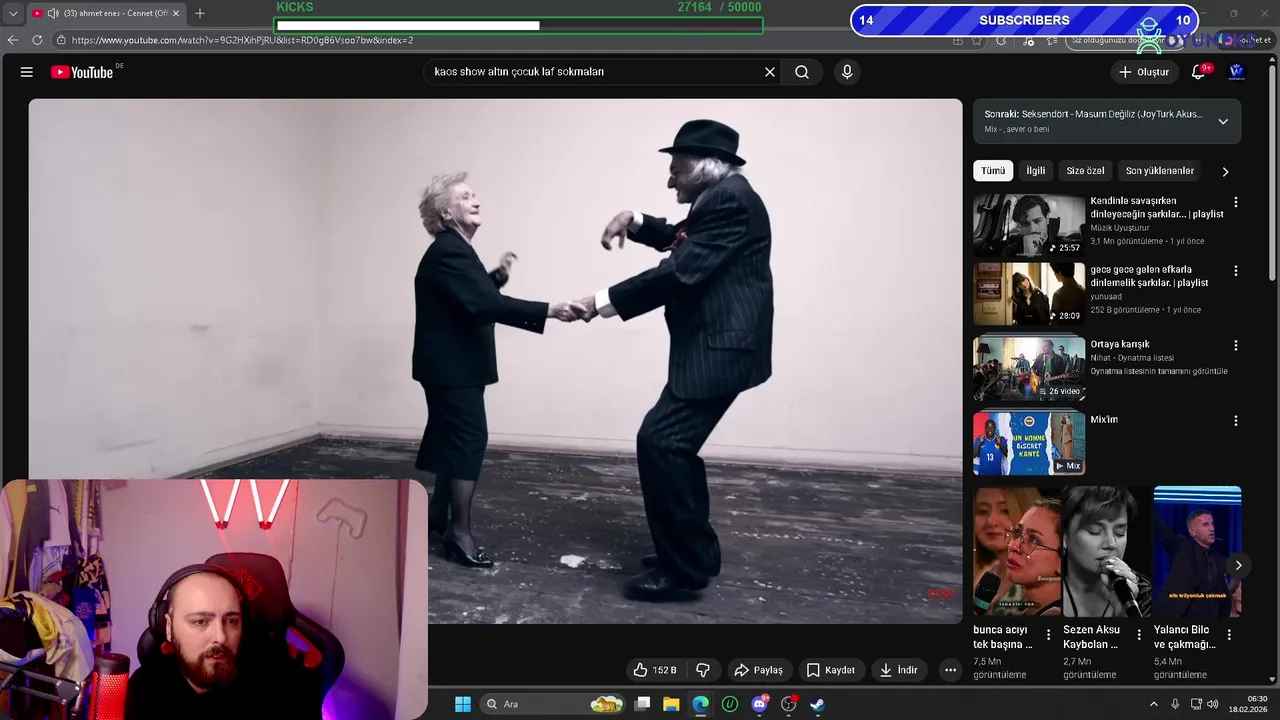Click the video player to toggle playback
Screen dimensions: 1280x720
[x=495, y=360]
